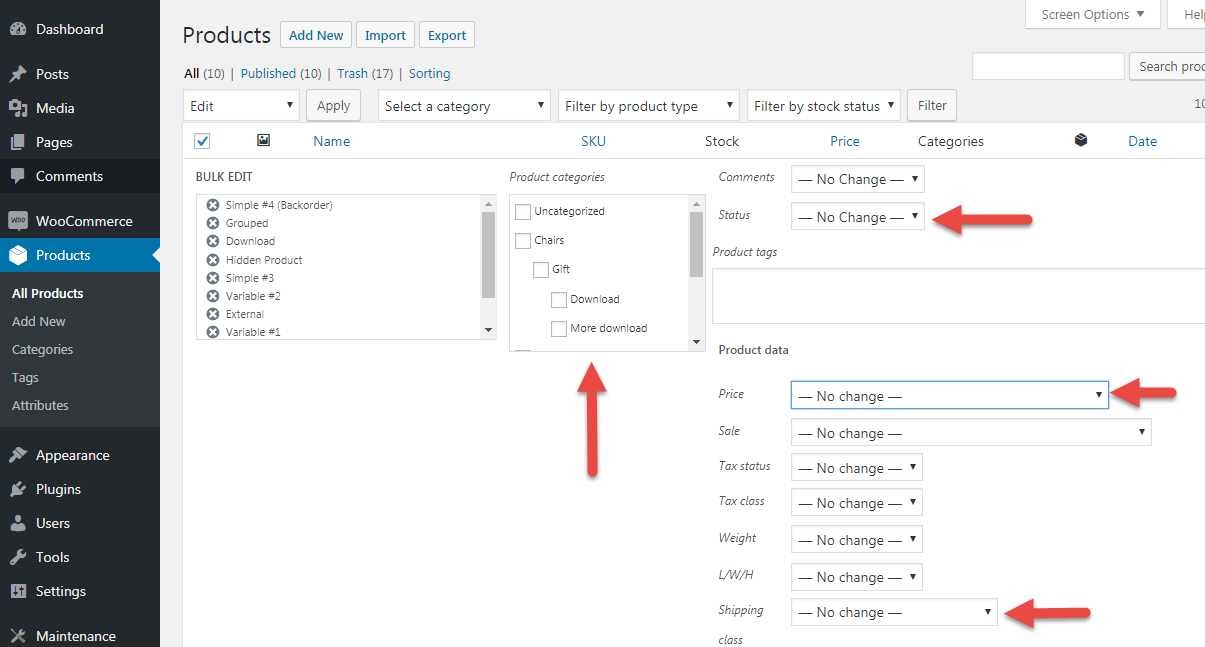
Task: Tick the Download category checkbox
Action: click(x=559, y=299)
